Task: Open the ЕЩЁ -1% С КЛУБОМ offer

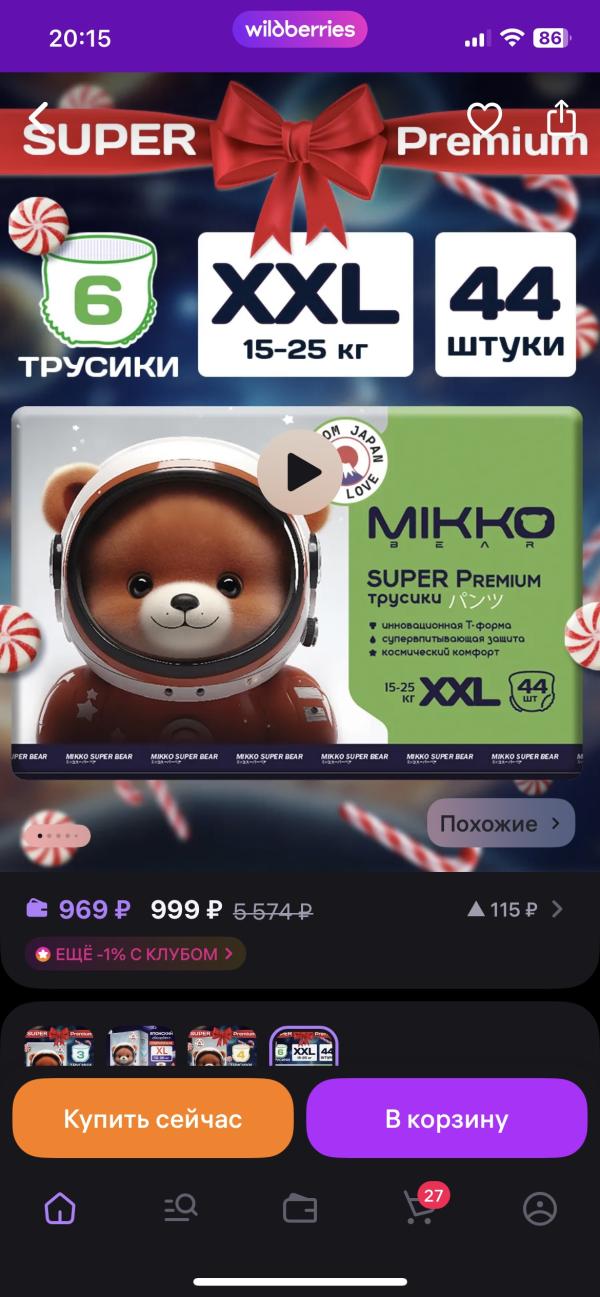Action: pos(135,954)
